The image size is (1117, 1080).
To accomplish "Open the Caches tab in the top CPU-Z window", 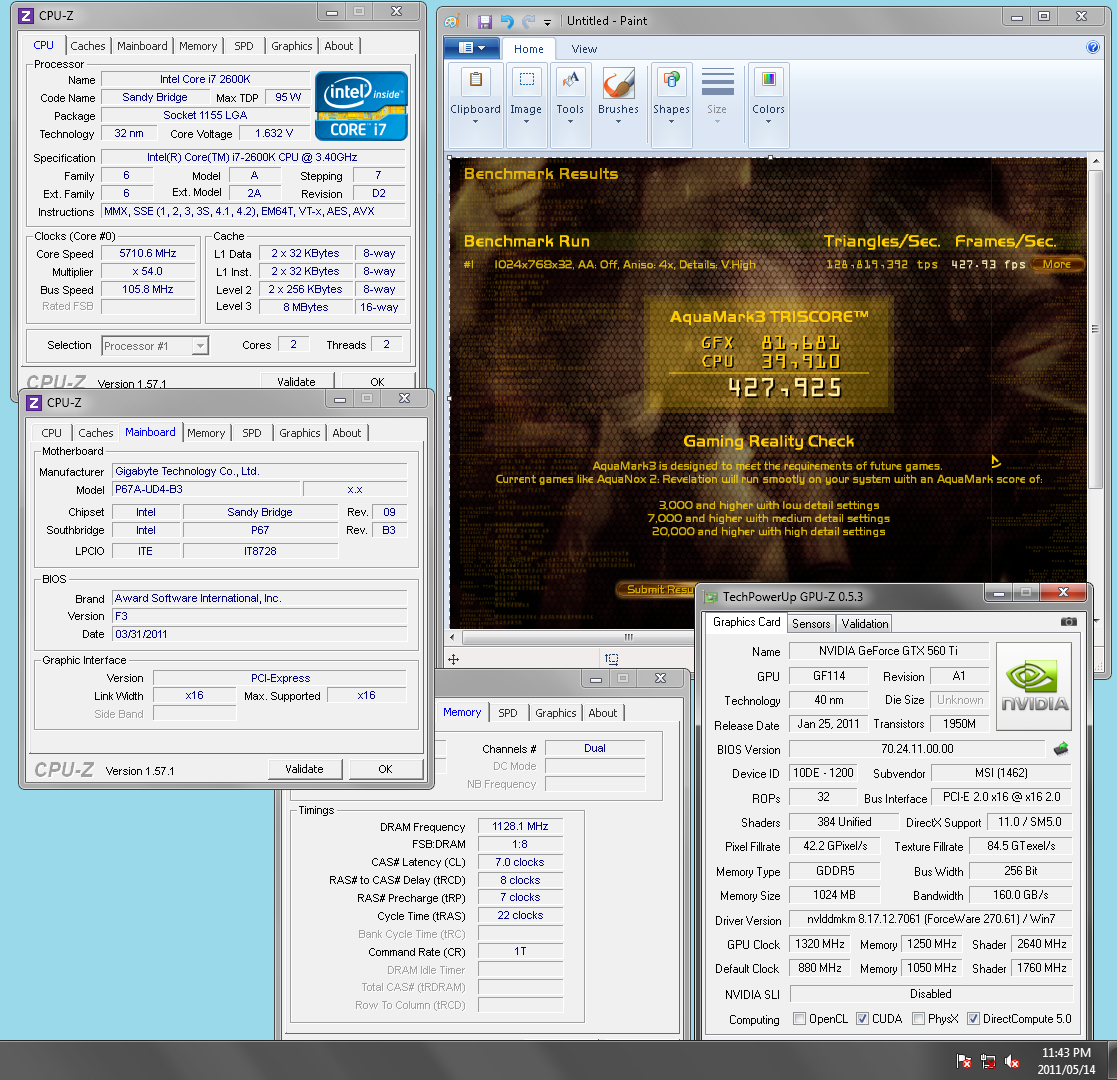I will [x=88, y=46].
